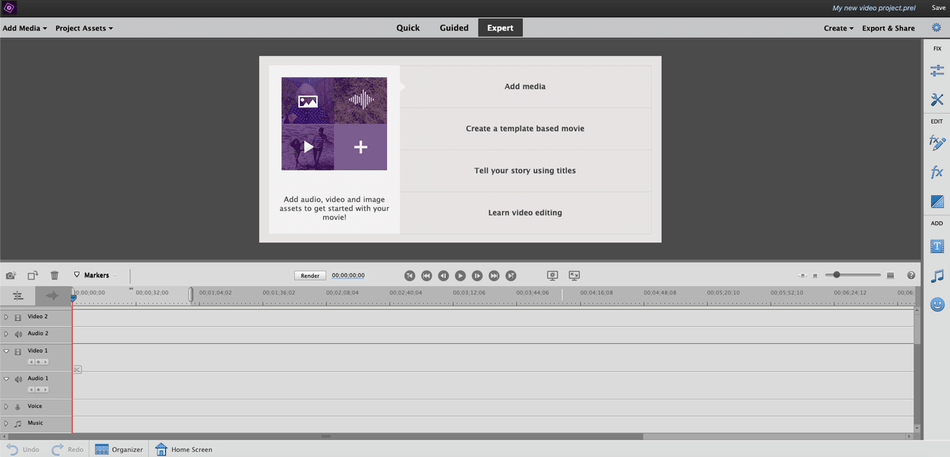Open the Effects fx panel icon
950x457 pixels.
937,172
